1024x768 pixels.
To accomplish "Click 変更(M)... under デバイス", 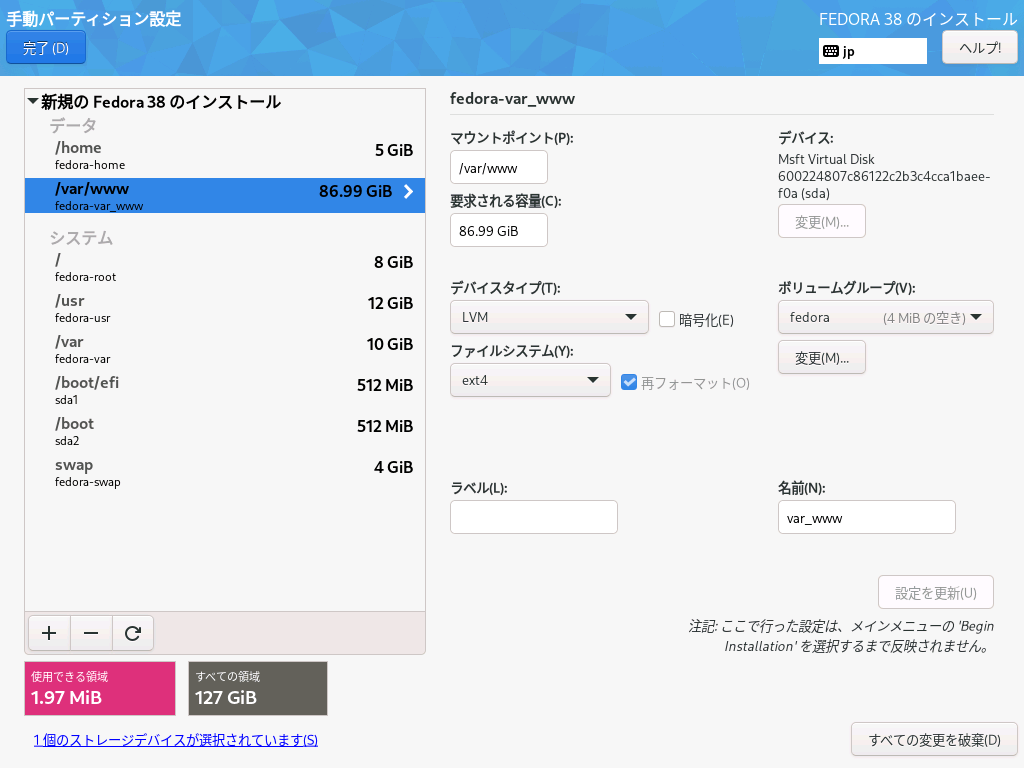I will pos(822,221).
